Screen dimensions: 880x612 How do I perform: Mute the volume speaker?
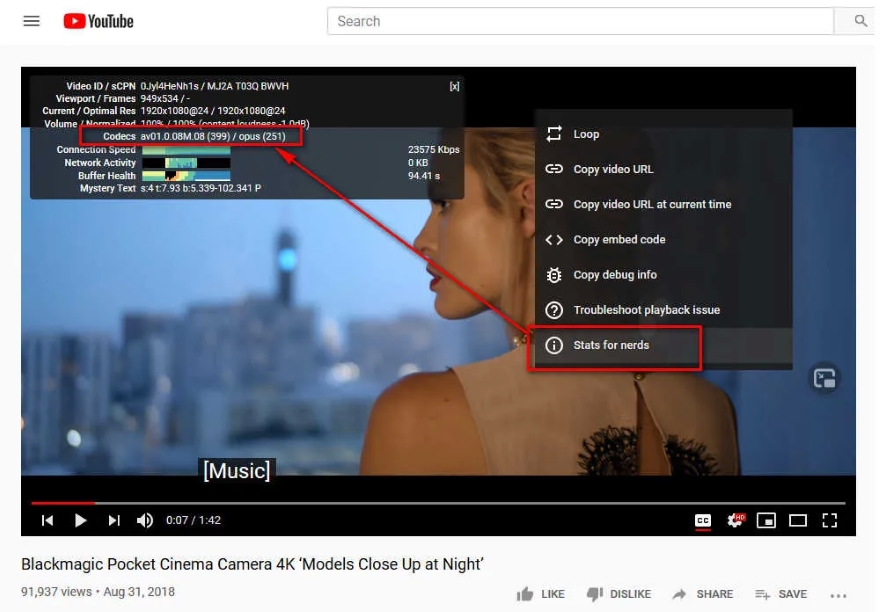pos(146,520)
